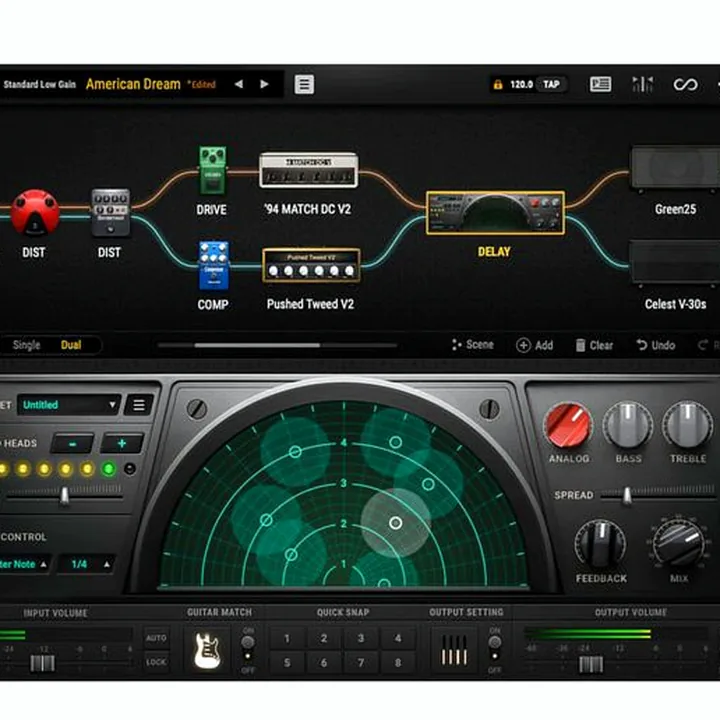Select the '94 MATCH DC V2 amp
The width and height of the screenshot is (720, 720).
coord(309,170)
